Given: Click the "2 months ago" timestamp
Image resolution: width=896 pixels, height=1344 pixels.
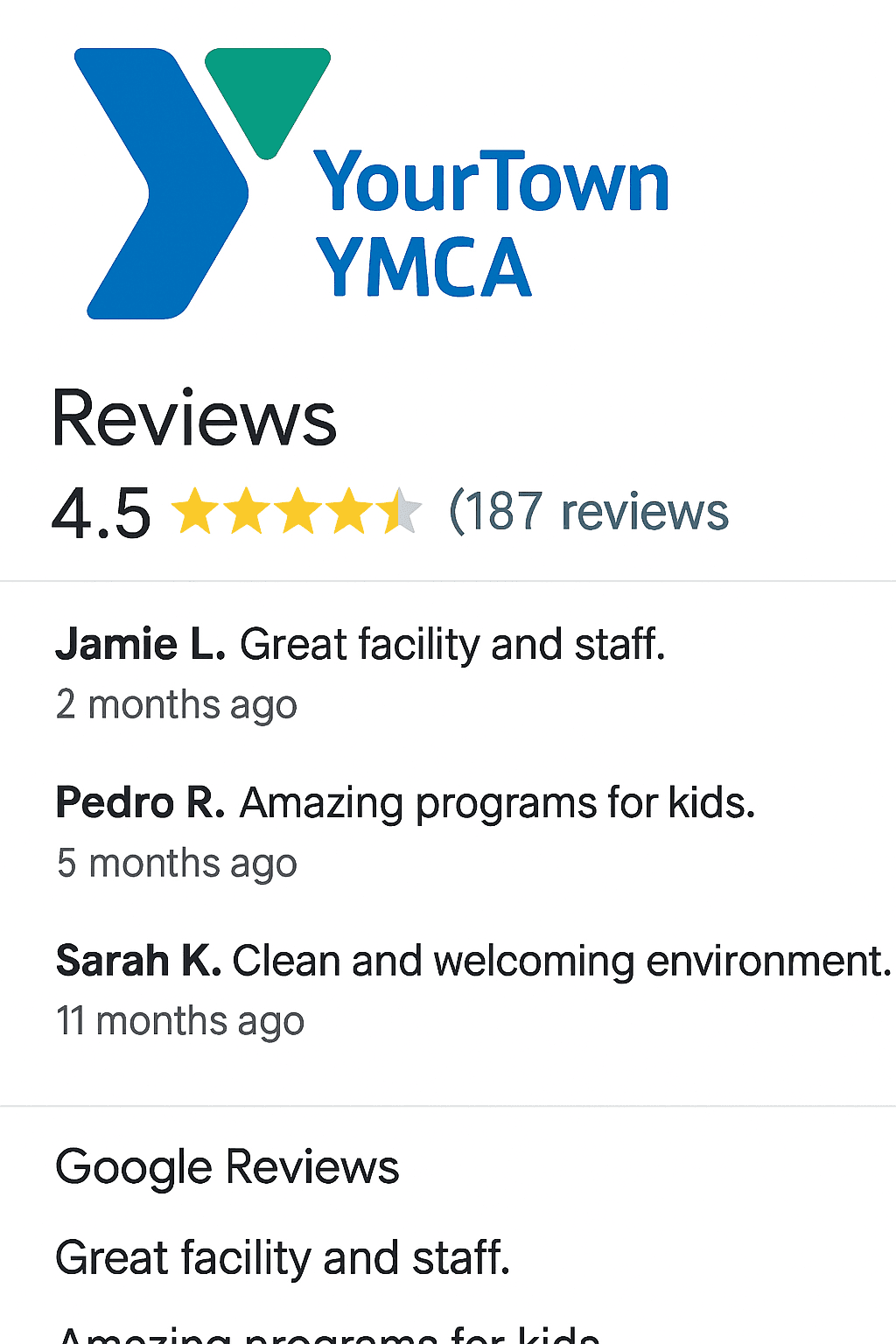Looking at the screenshot, I should coord(177,705).
